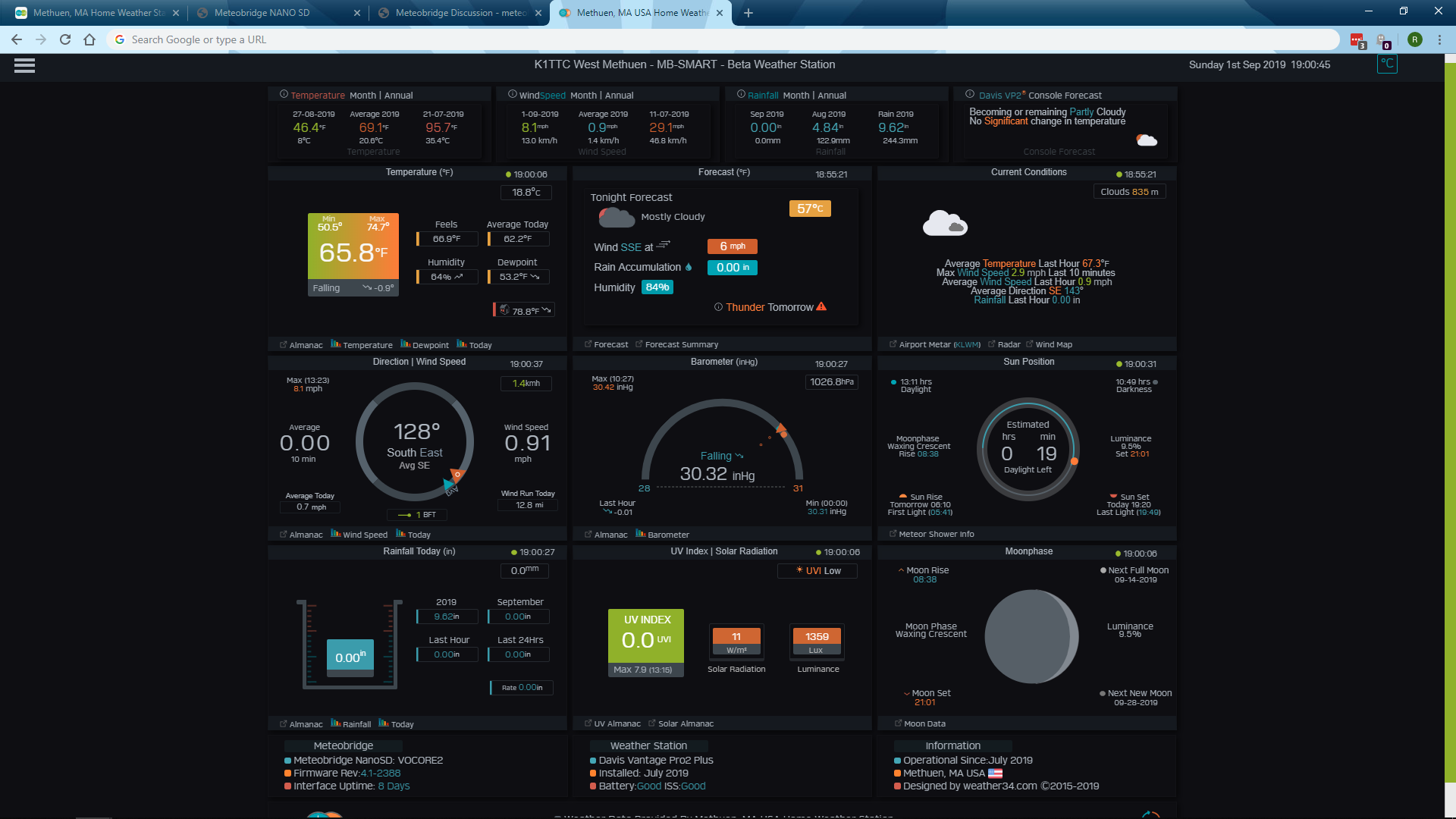Open the Meteor Shower Info link
Viewport: 1456px width, 819px height.
pos(935,534)
